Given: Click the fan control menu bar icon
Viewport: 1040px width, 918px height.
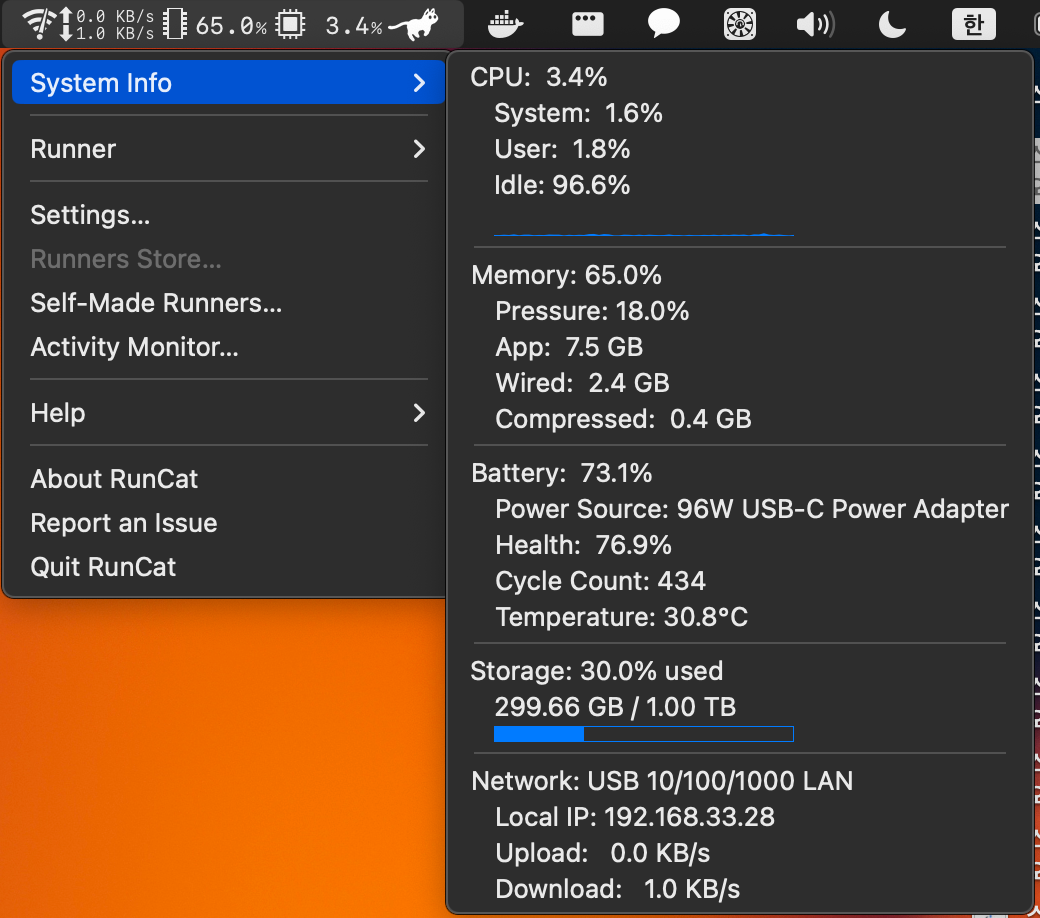Looking at the screenshot, I should pyautogui.click(x=740, y=25).
